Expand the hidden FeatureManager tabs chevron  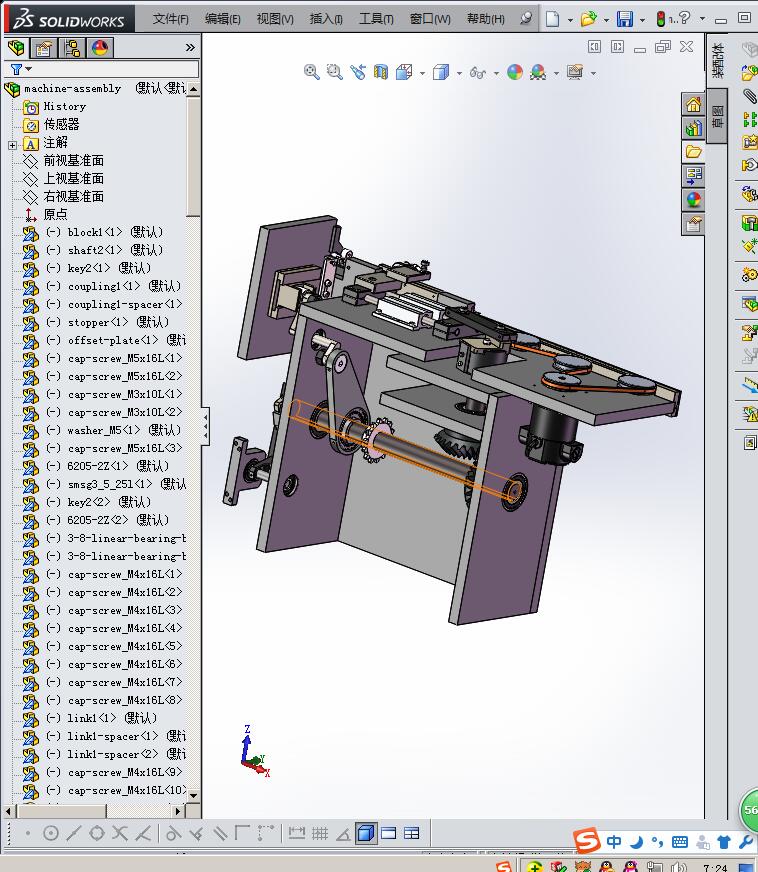(x=190, y=48)
